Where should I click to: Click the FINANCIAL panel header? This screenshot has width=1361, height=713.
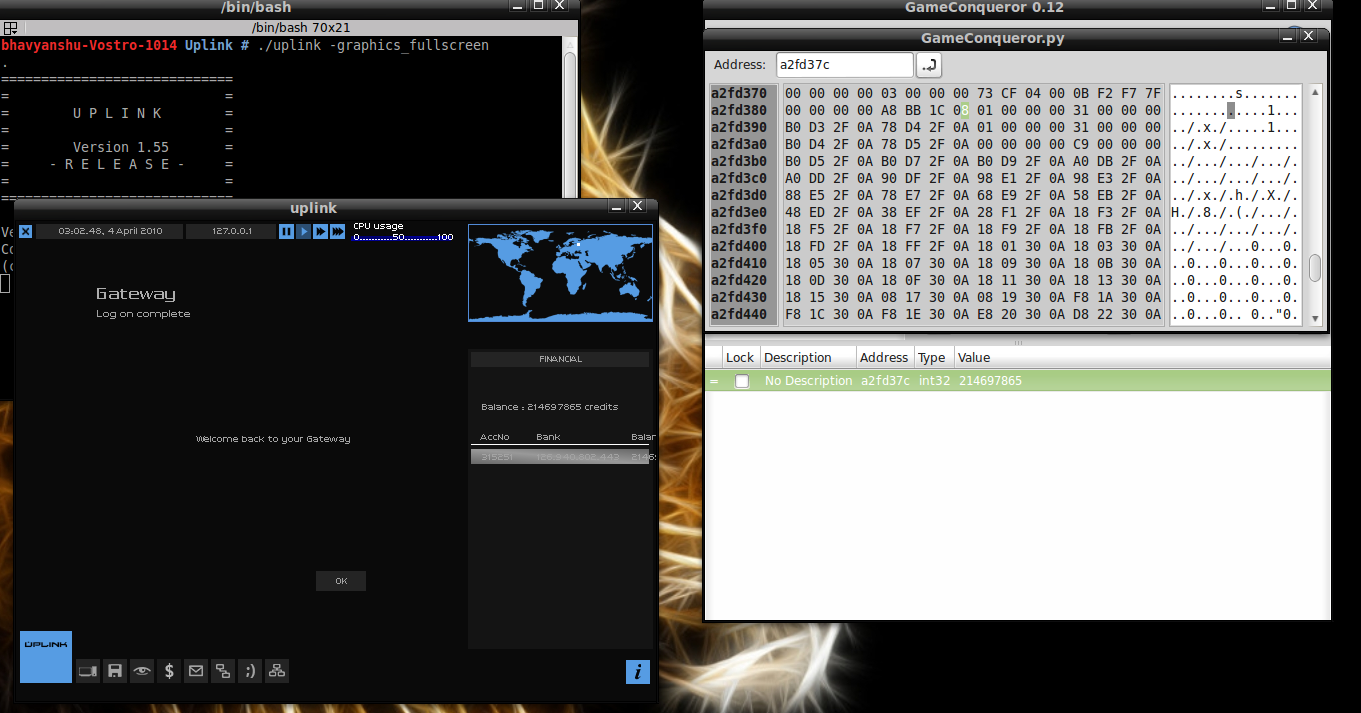560,359
